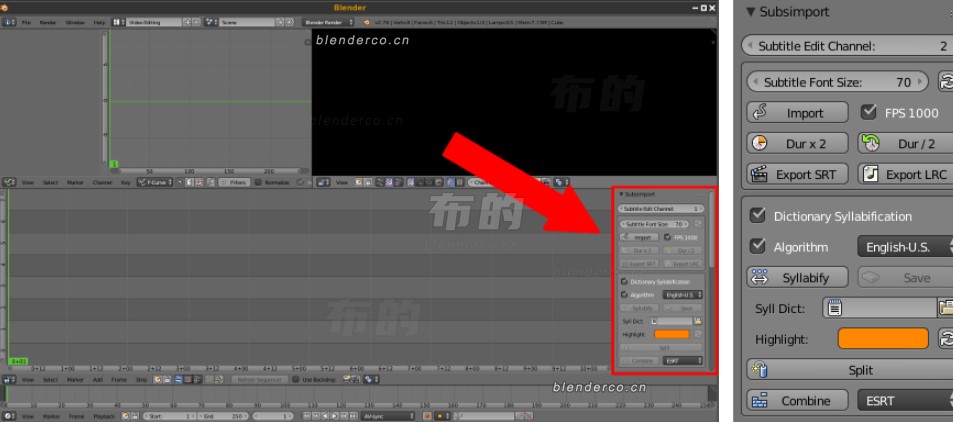Click Syllabify in the enlarged panel
This screenshot has width=953, height=422.
797,278
